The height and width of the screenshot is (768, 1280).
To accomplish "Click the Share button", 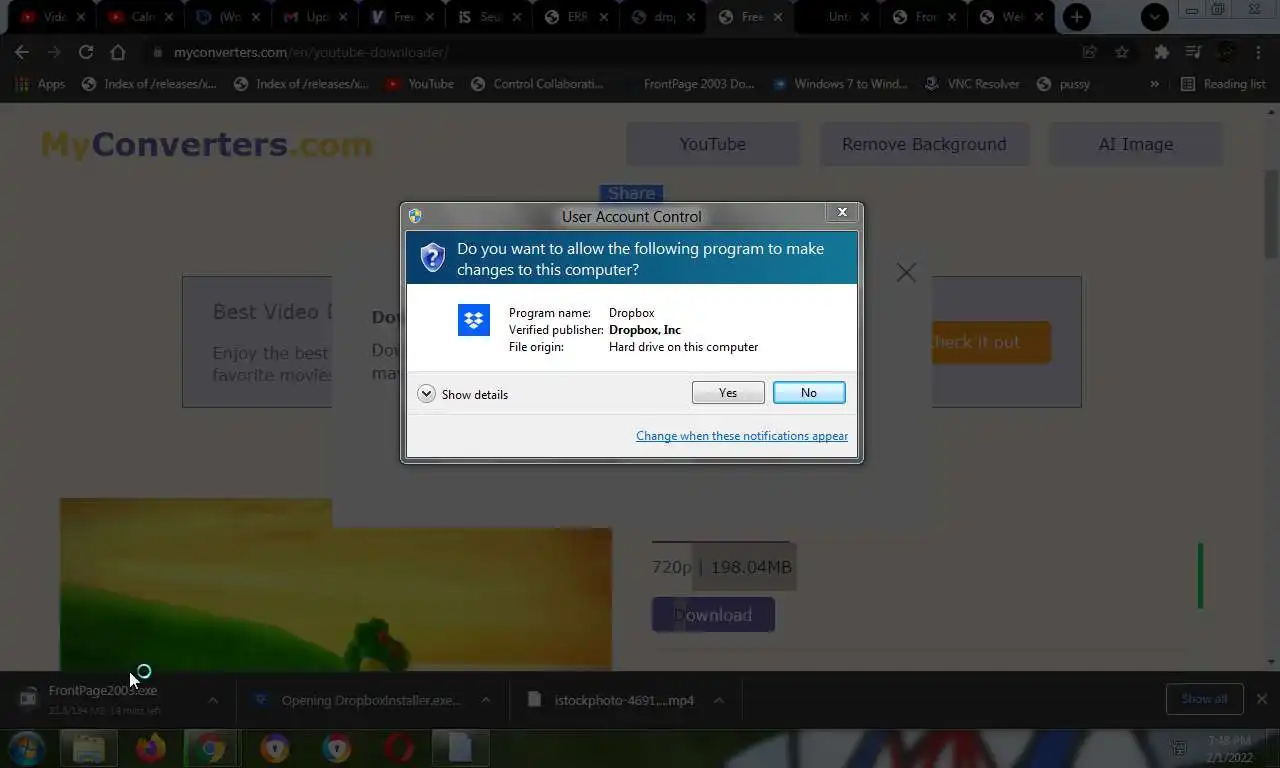I will tap(631, 193).
